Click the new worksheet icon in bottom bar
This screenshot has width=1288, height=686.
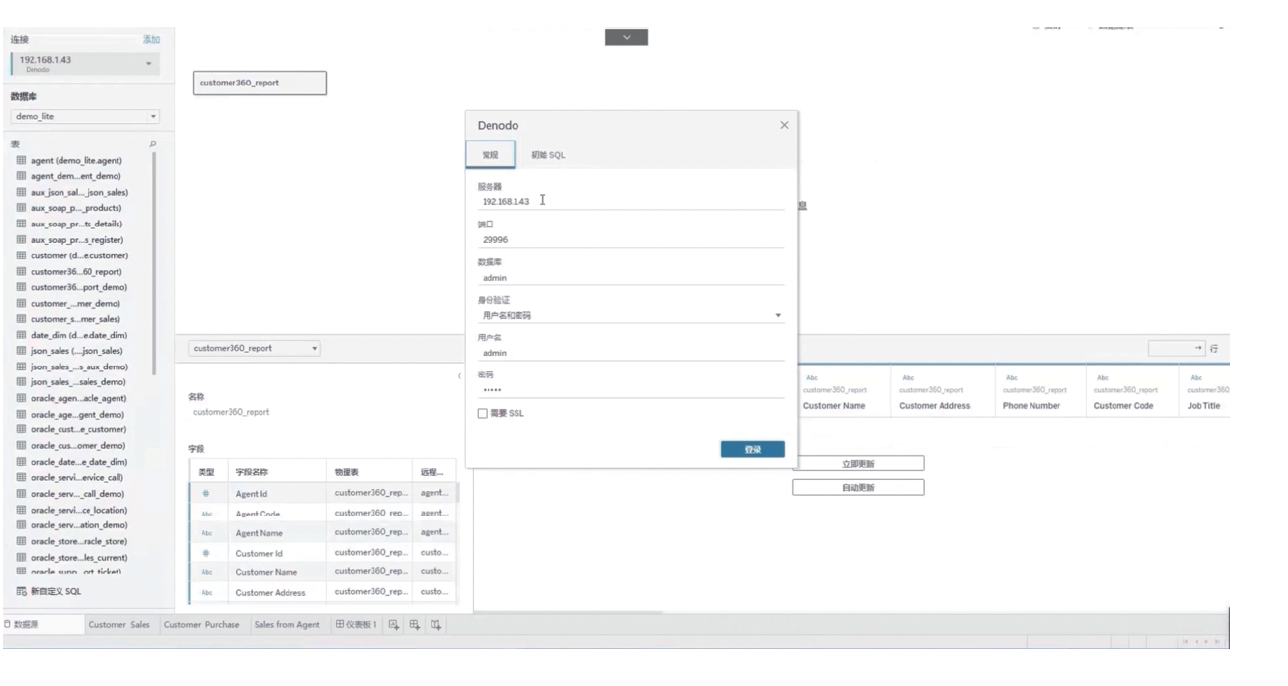[x=394, y=625]
